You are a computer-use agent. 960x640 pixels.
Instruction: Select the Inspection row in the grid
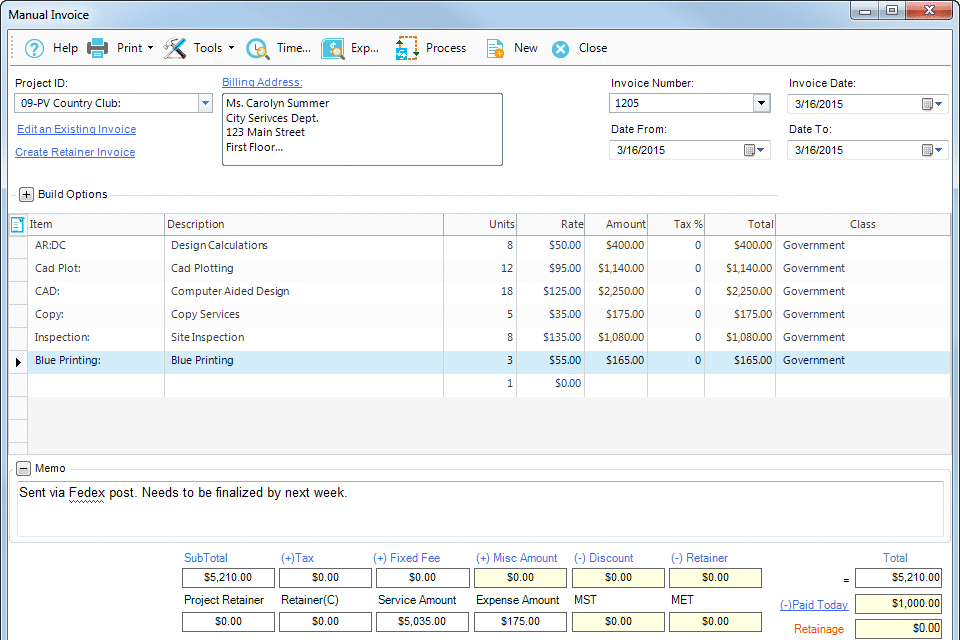coord(63,338)
